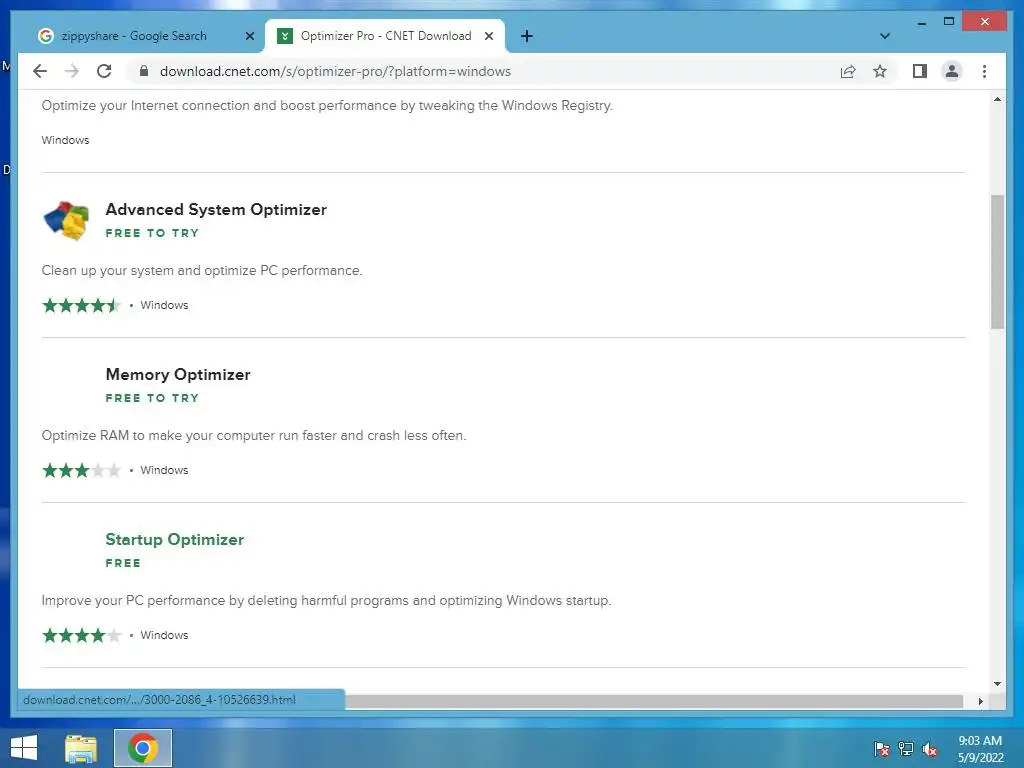Bookmark this page with the star
1024x768 pixels.
880,71
